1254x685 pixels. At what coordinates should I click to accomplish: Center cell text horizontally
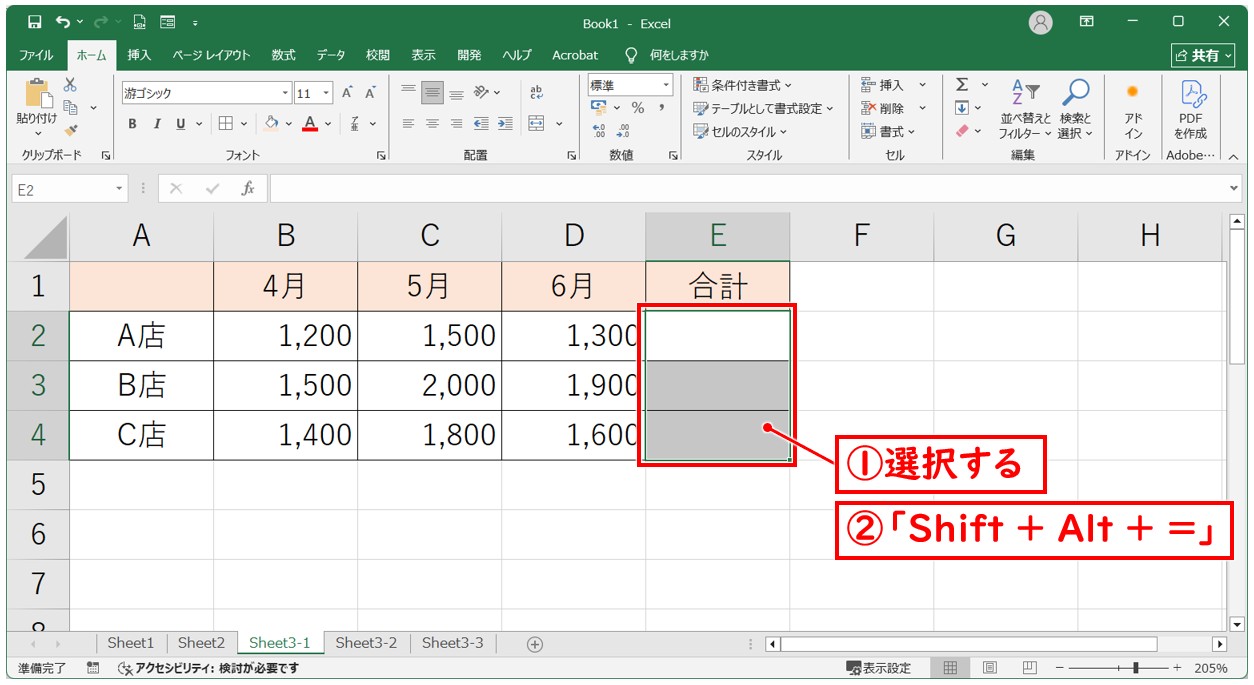click(x=432, y=123)
